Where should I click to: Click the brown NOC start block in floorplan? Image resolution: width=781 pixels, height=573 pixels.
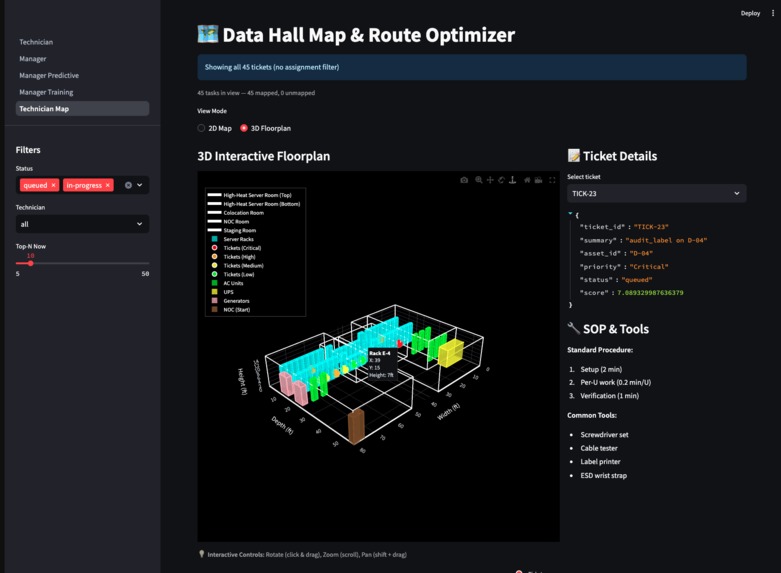click(x=356, y=426)
